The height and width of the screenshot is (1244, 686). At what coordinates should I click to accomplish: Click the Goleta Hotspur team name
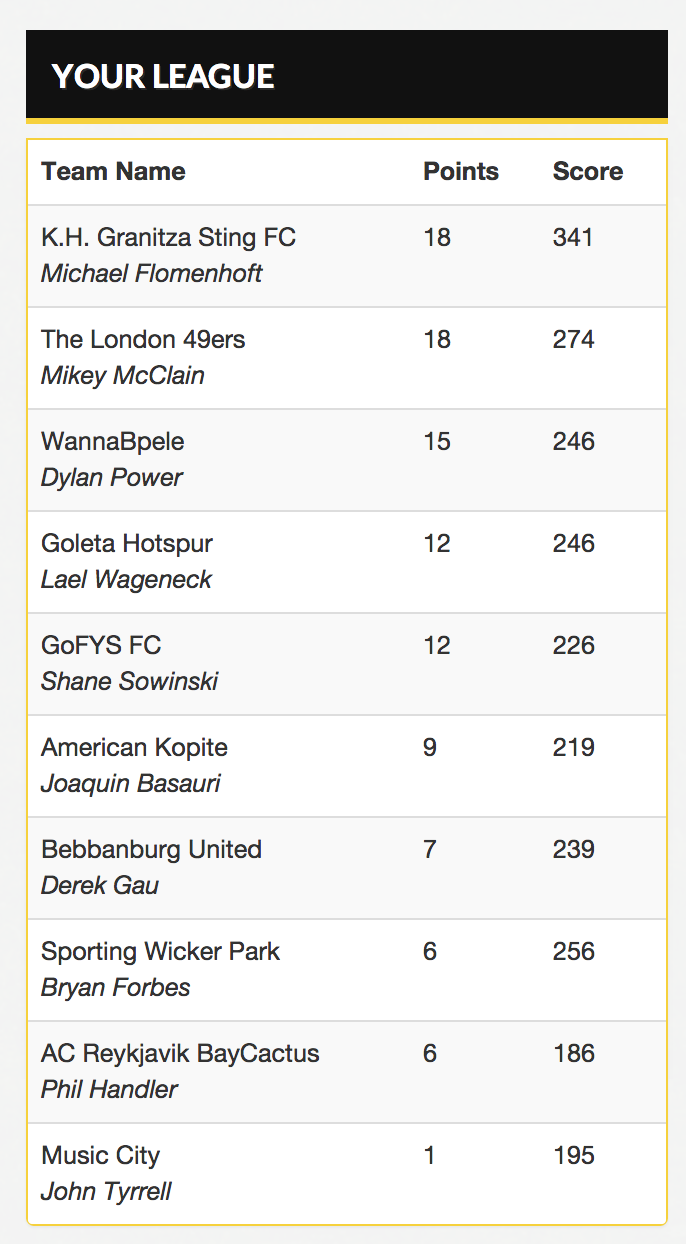click(127, 543)
